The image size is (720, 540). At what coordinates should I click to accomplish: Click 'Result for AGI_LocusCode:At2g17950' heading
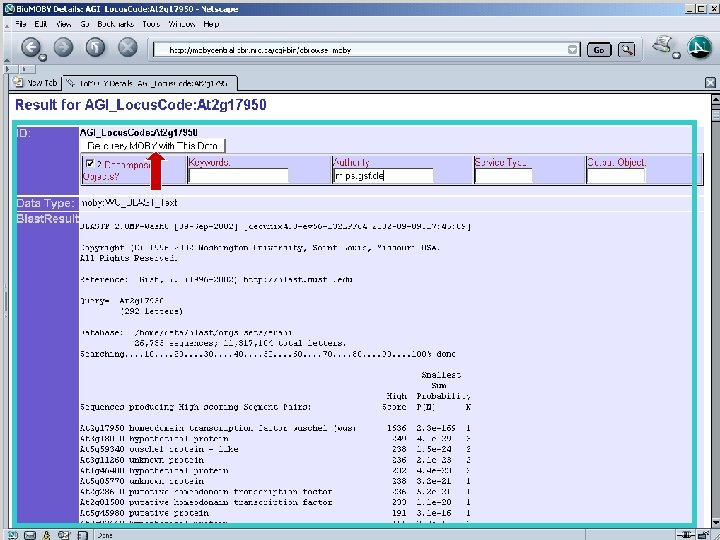pyautogui.click(x=141, y=105)
